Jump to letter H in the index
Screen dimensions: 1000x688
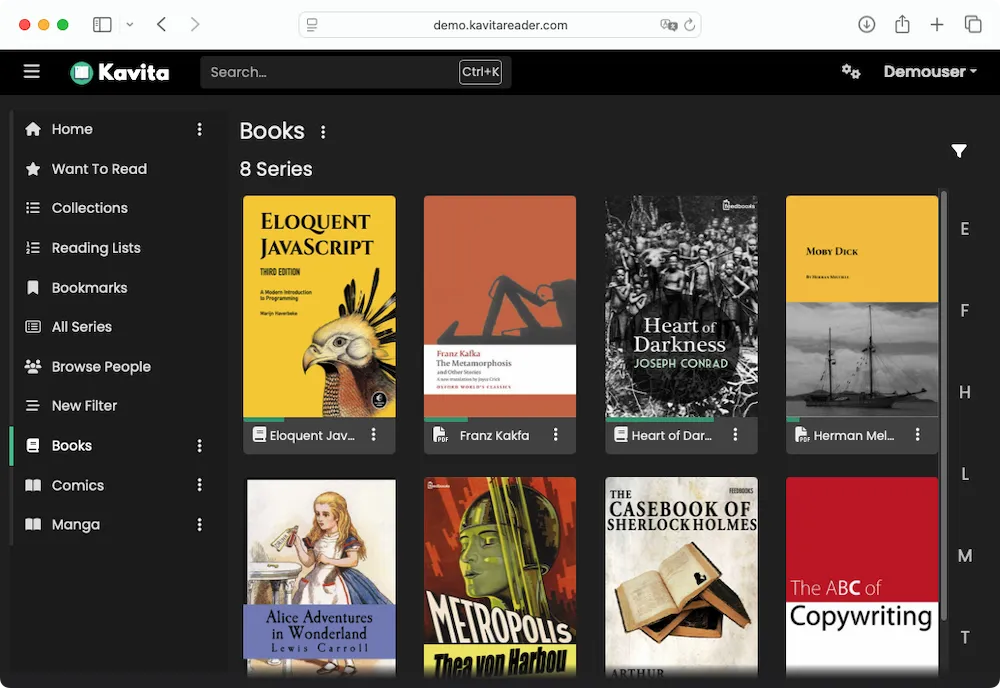pos(965,392)
